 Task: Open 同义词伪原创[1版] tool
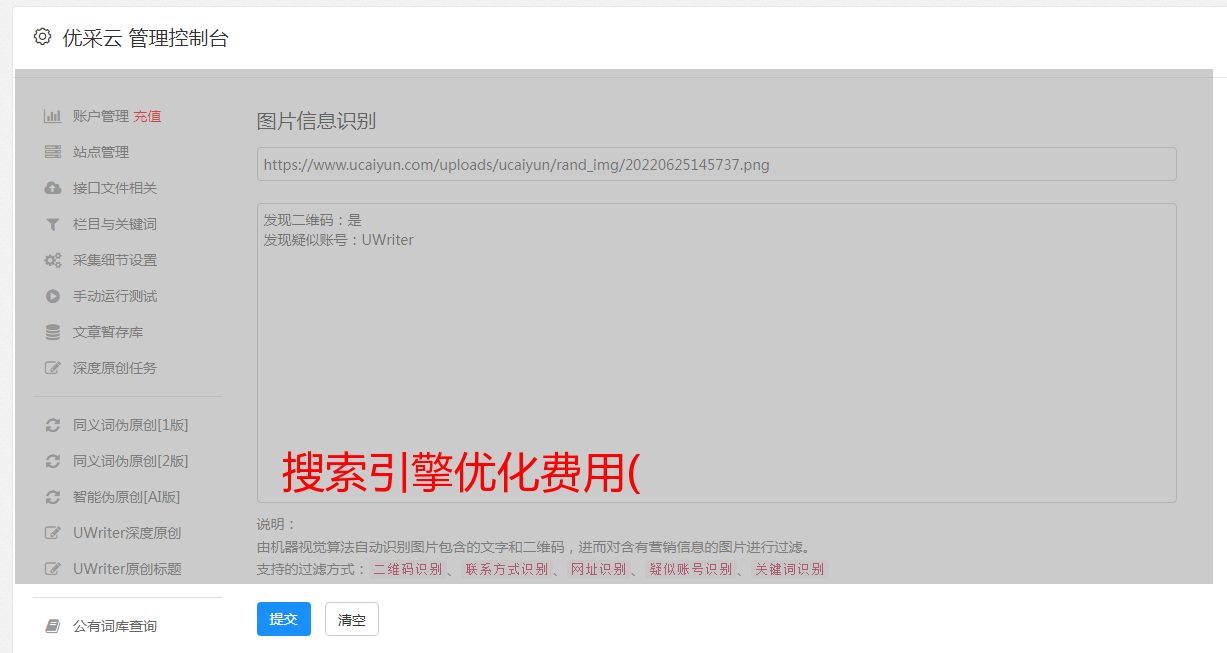131,425
